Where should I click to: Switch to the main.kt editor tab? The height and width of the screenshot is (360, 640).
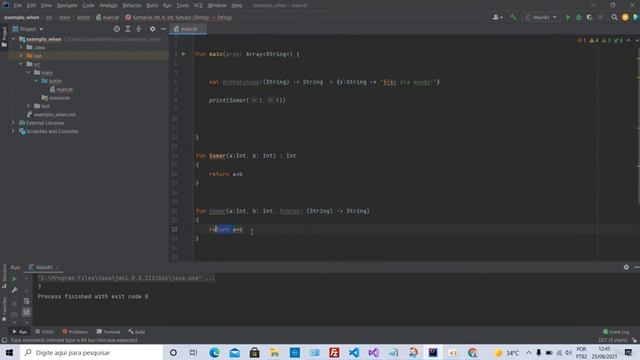pos(189,29)
